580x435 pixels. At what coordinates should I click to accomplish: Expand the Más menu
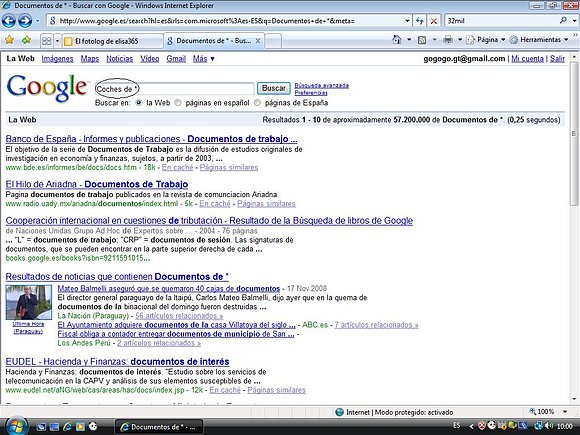pyautogui.click(x=203, y=59)
